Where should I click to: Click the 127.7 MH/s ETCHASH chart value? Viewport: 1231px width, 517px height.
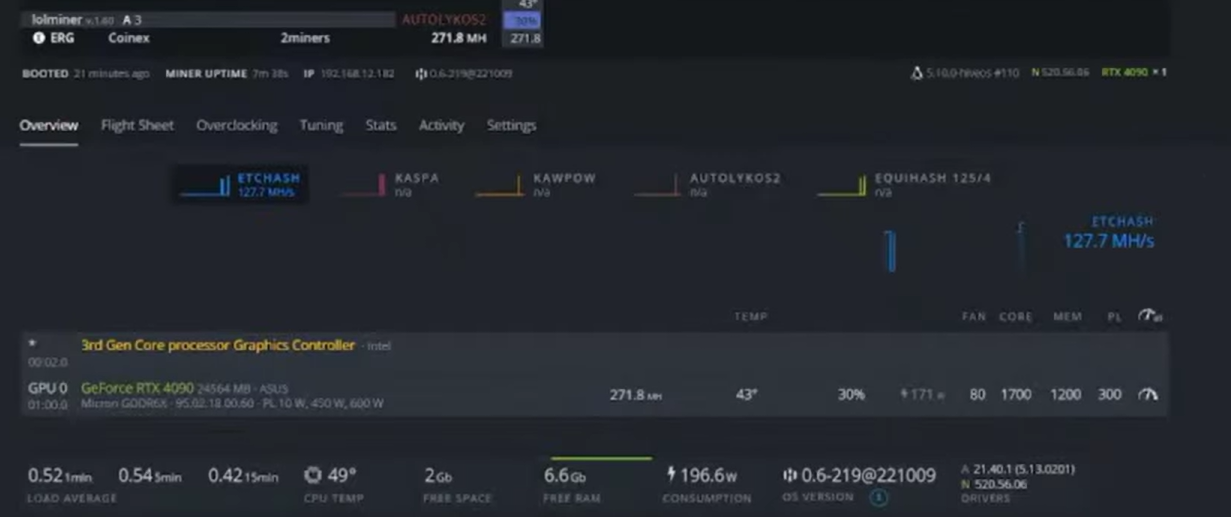click(x=1108, y=241)
